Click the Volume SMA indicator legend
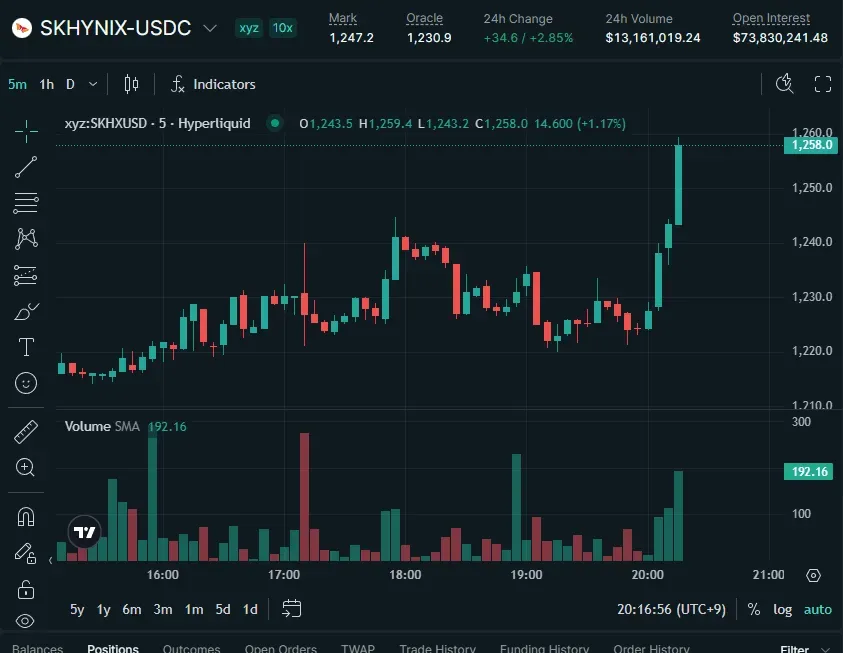The image size is (843, 653). click(x=102, y=426)
